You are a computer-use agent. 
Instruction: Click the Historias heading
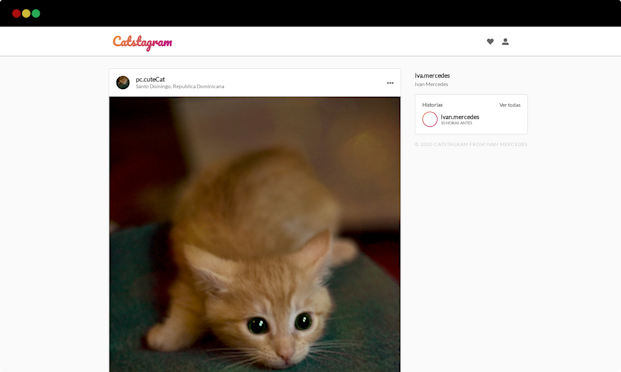coord(432,105)
